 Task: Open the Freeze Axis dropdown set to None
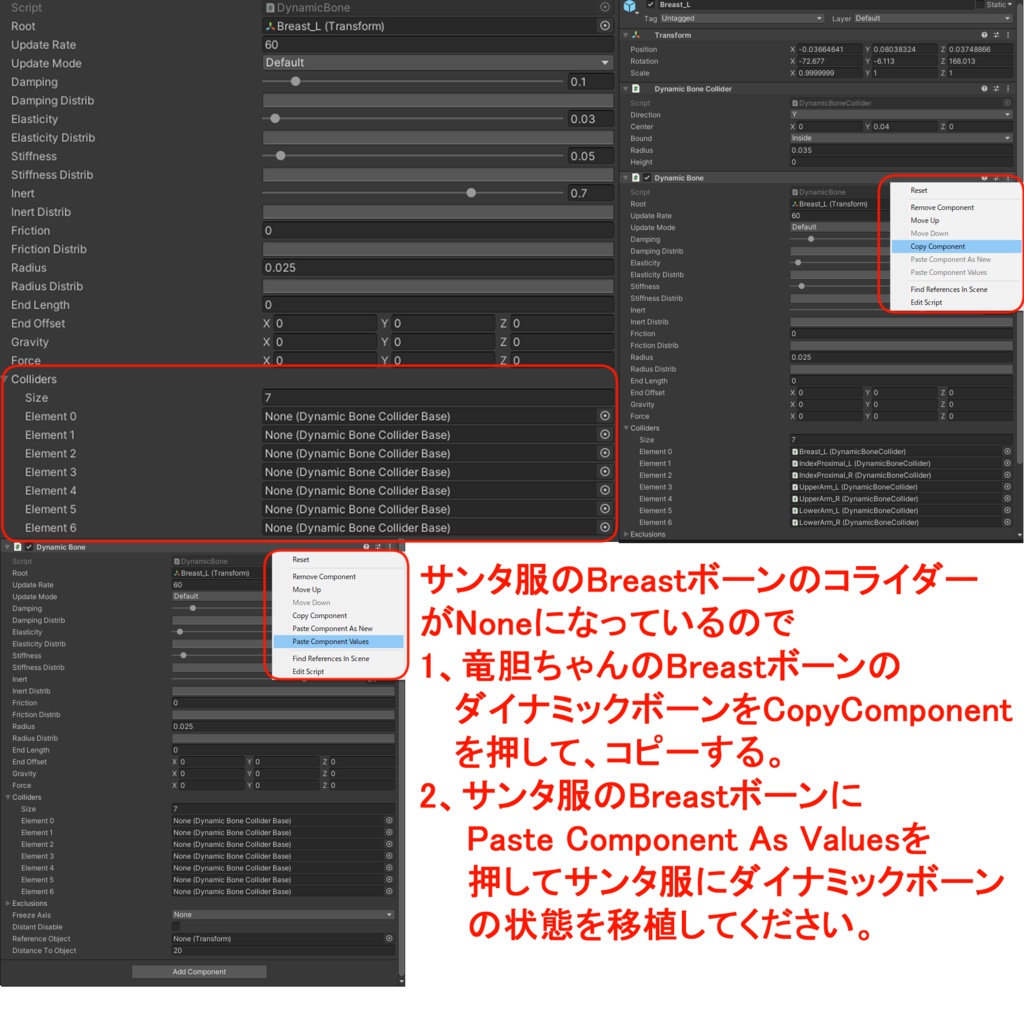point(283,914)
